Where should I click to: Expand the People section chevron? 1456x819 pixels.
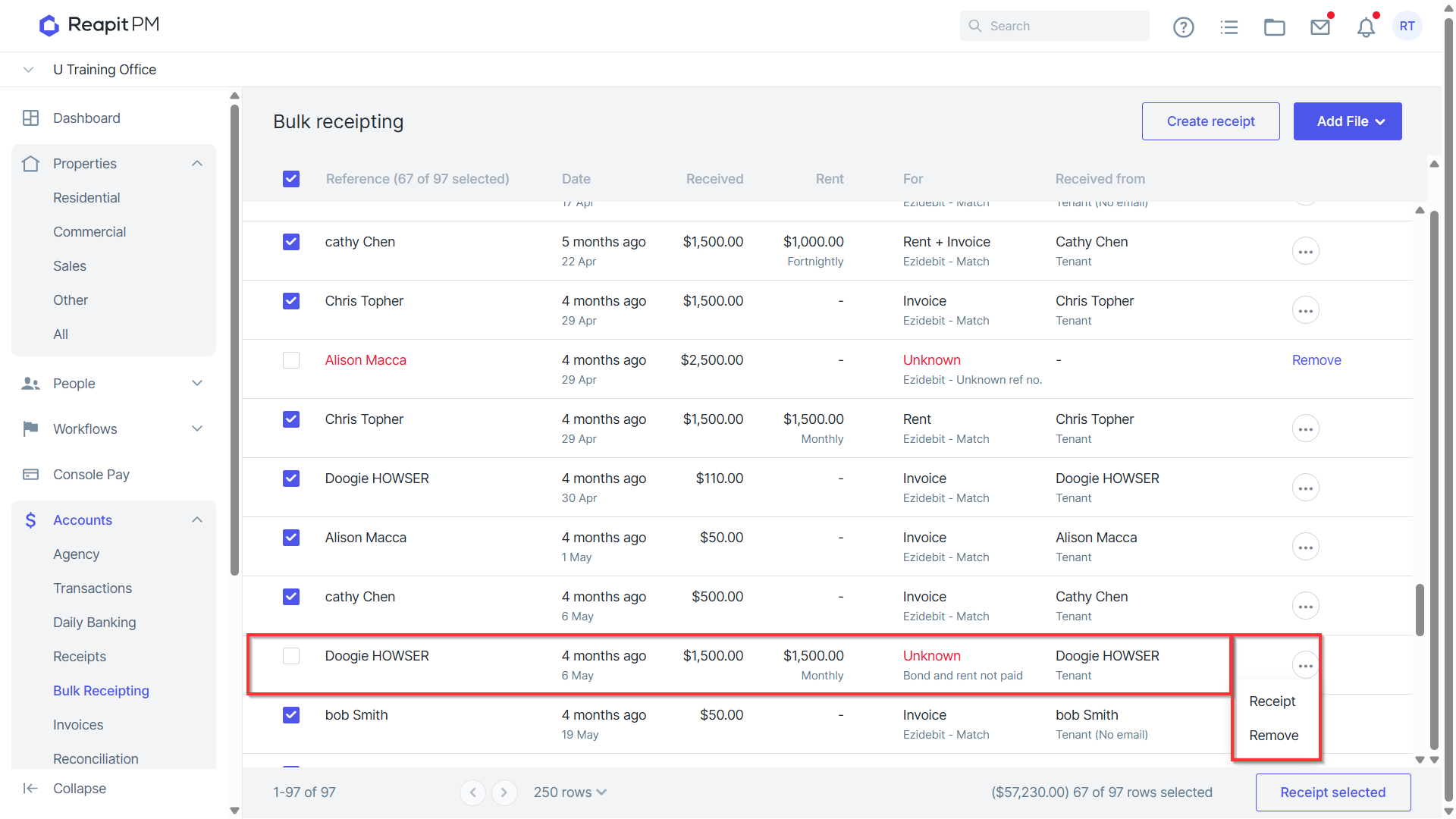[197, 384]
